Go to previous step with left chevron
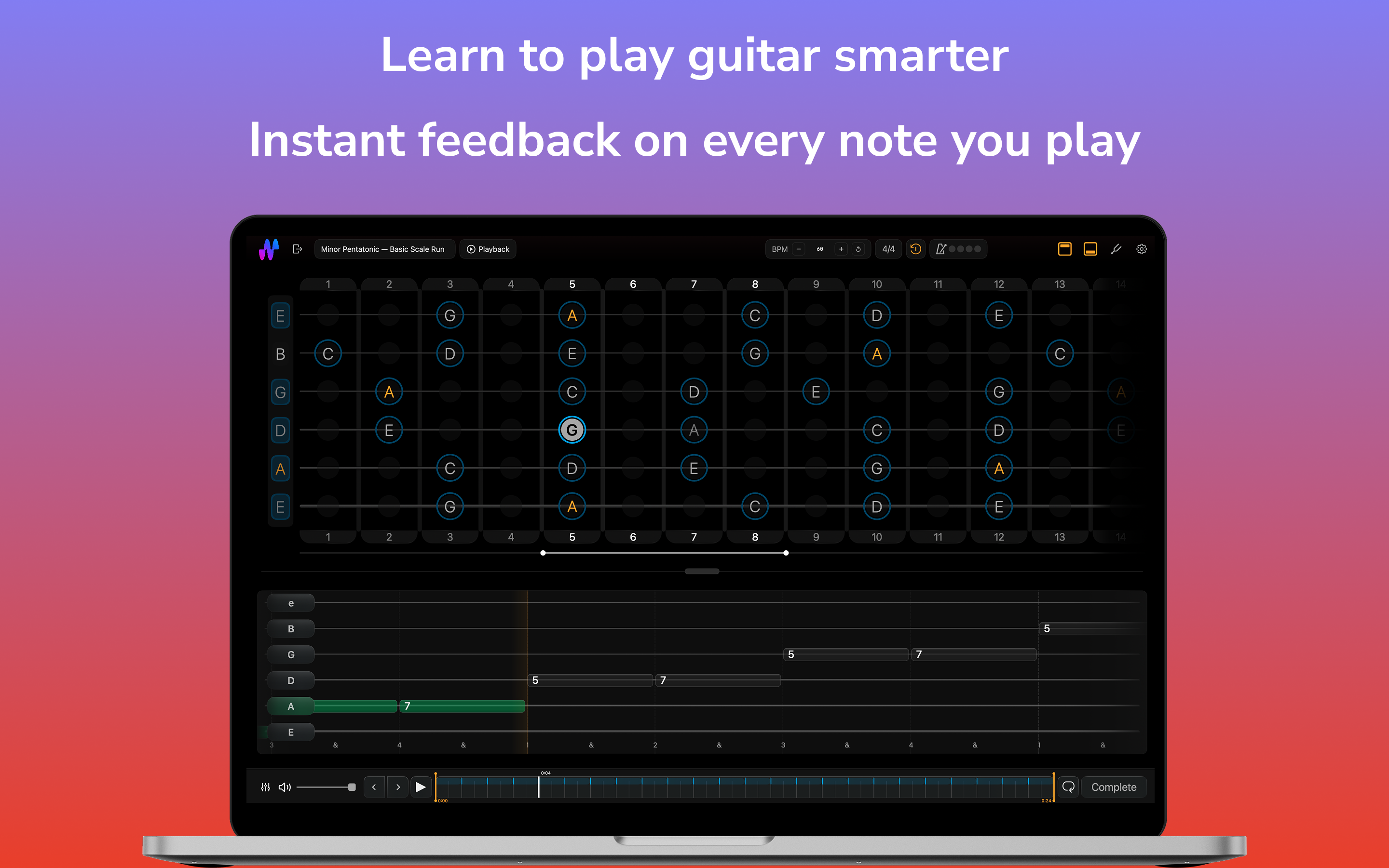Viewport: 1389px width, 868px height. pos(374,787)
